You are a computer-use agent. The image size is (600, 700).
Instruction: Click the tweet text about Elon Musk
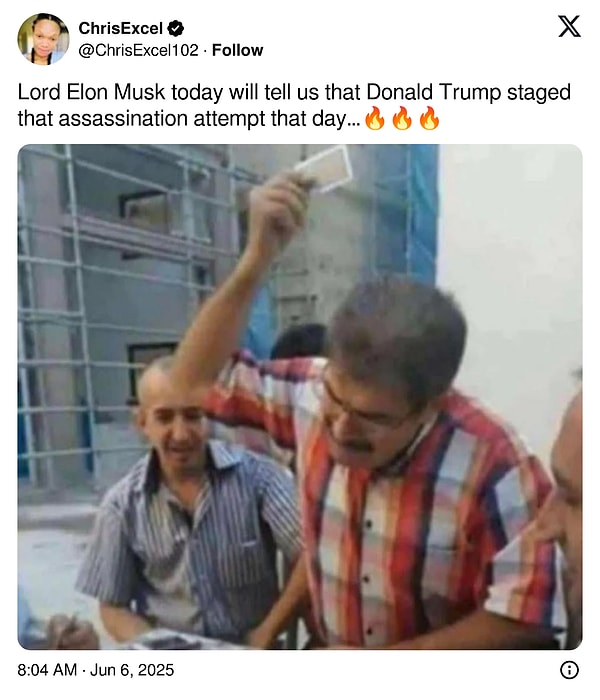[294, 105]
